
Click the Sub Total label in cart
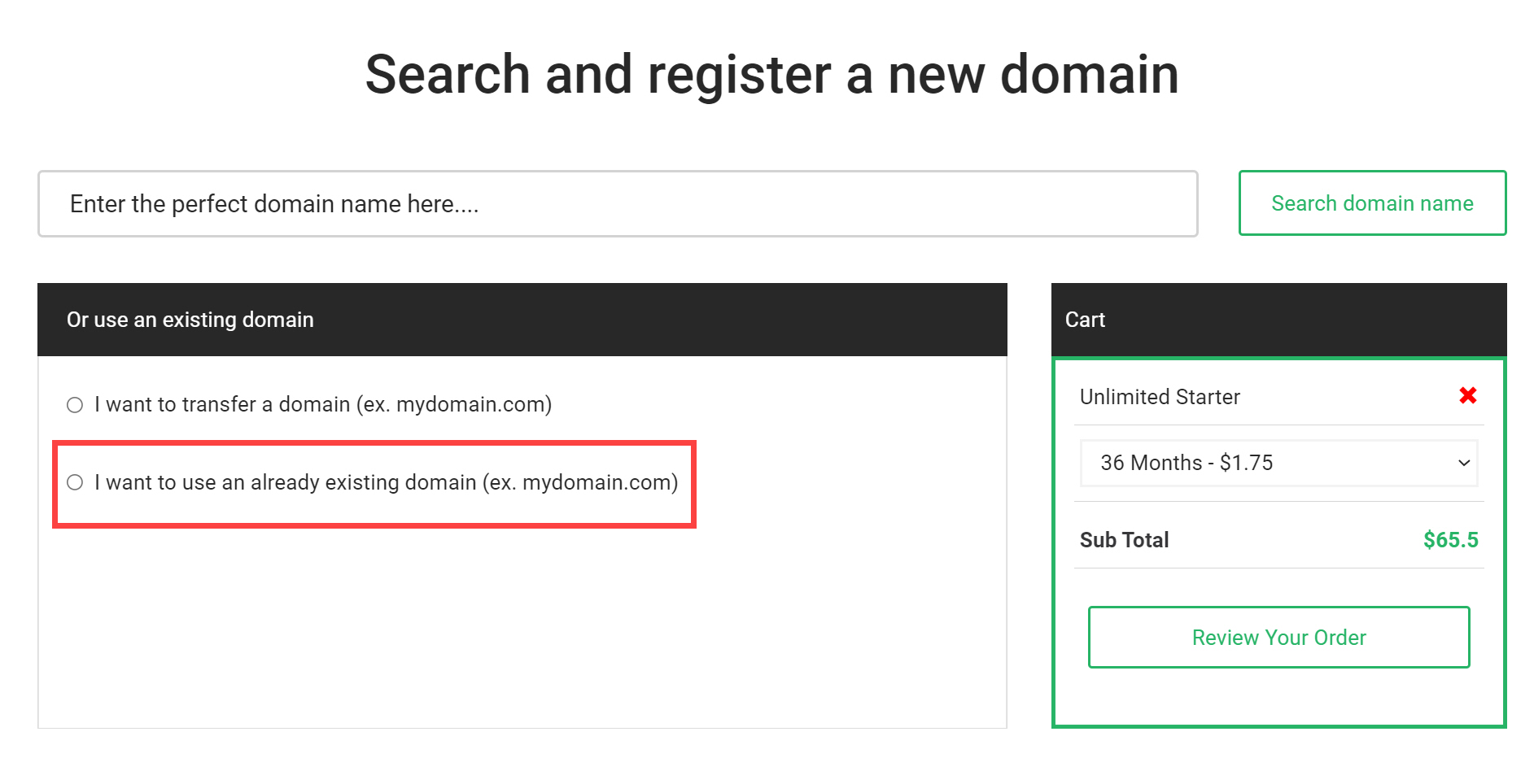point(1124,540)
